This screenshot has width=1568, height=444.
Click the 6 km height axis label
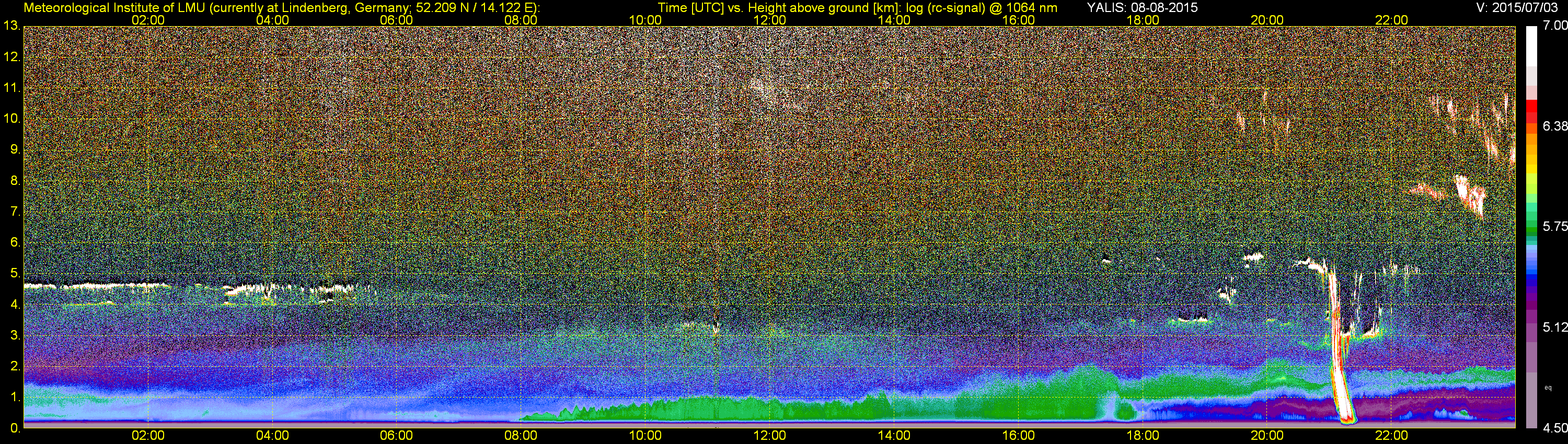tap(15, 243)
